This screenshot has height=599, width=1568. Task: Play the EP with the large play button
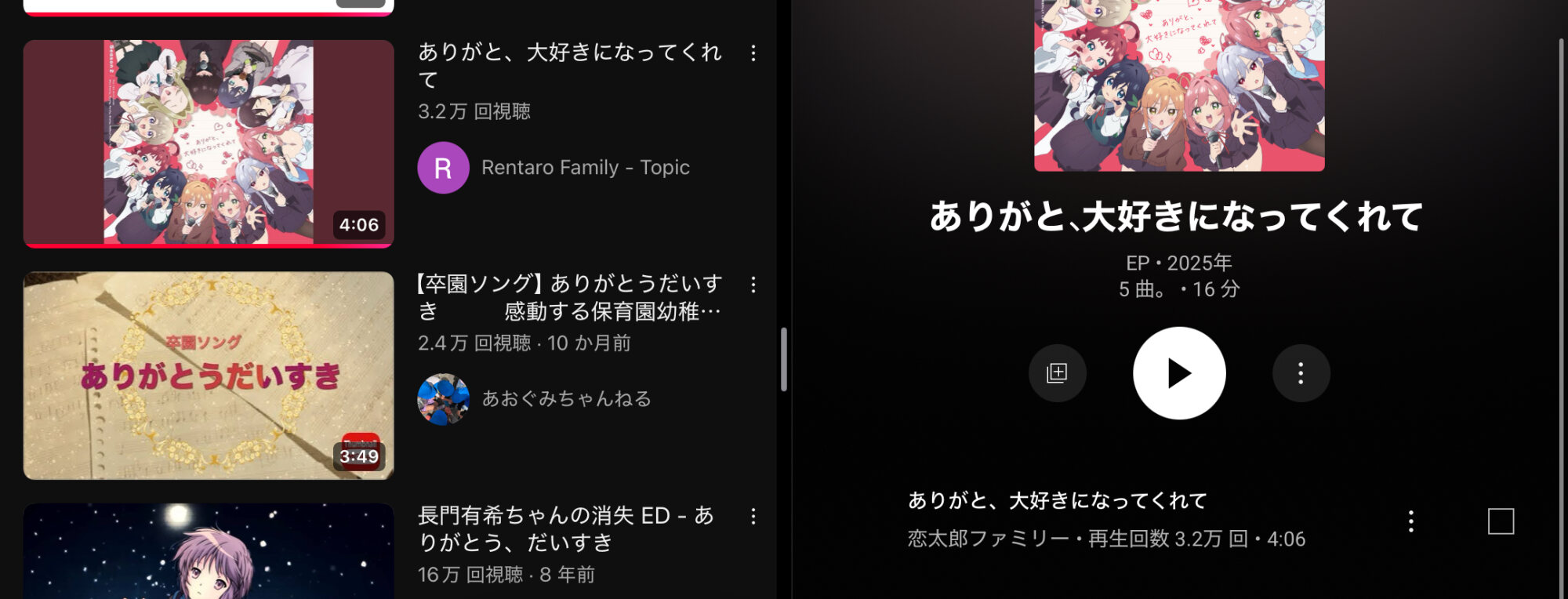1179,373
